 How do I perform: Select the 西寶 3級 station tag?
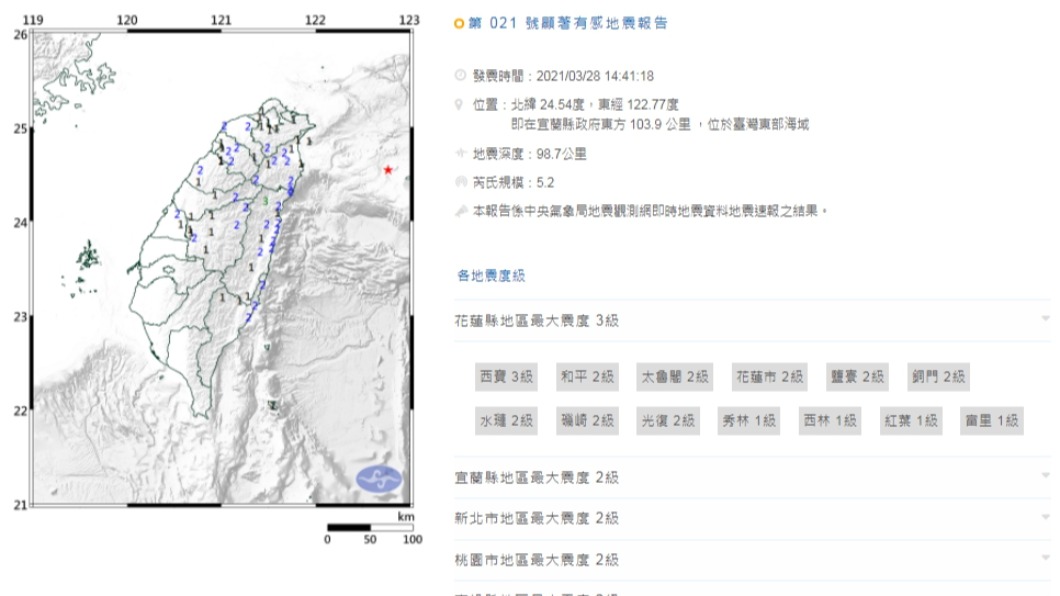point(506,376)
